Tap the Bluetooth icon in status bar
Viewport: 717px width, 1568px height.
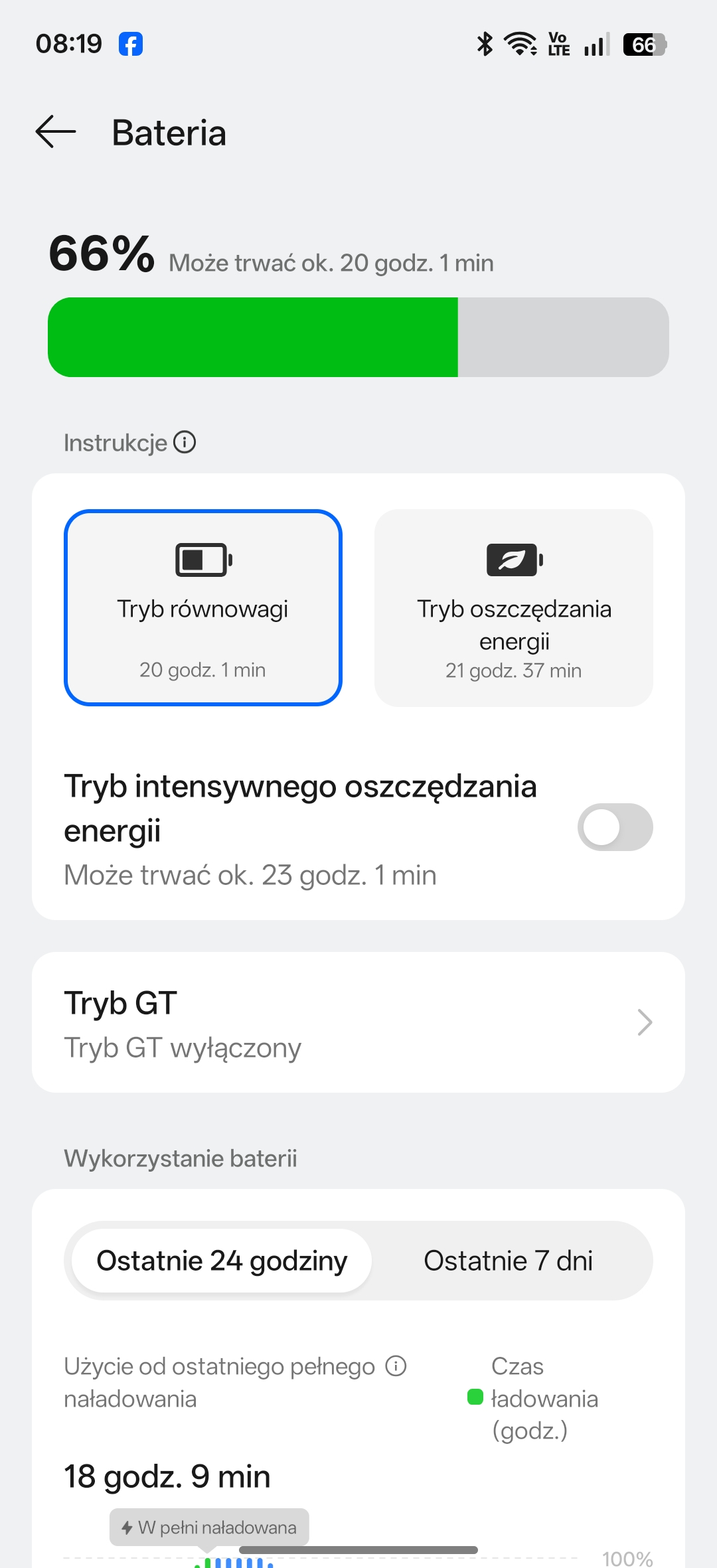[x=485, y=44]
